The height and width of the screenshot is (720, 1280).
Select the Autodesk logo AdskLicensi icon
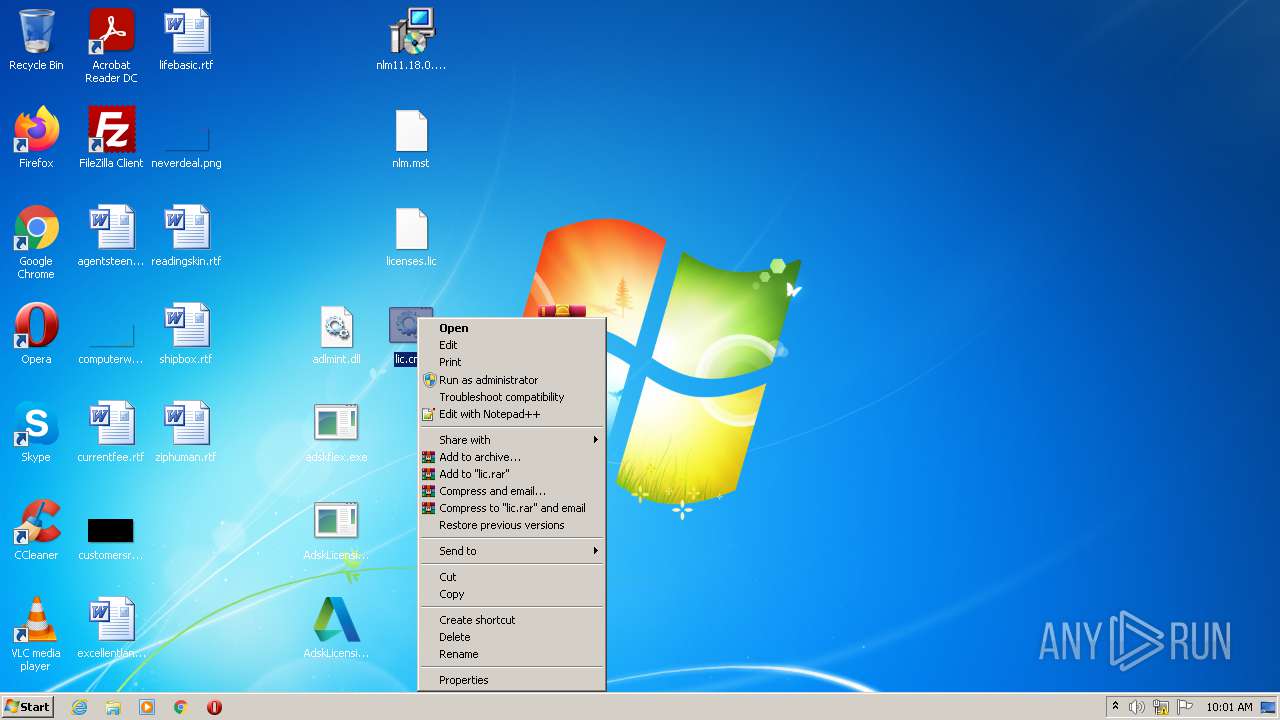[x=336, y=628]
